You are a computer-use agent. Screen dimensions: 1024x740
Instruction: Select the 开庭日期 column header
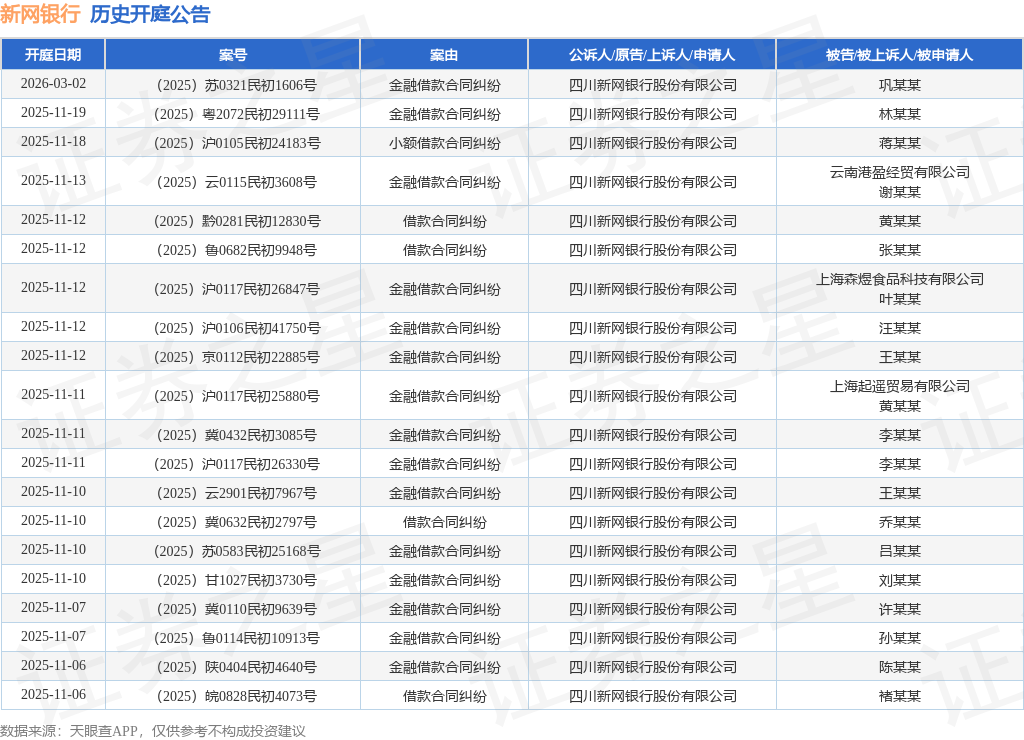click(53, 55)
